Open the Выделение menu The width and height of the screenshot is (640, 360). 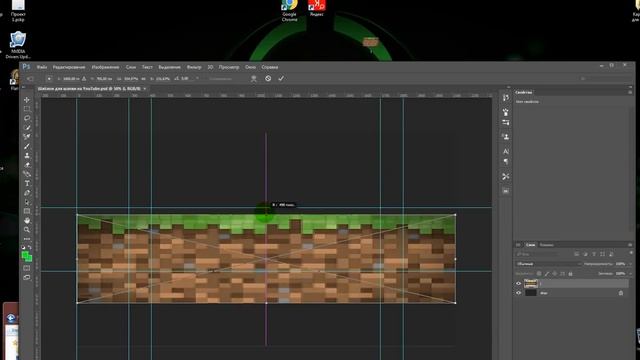coord(169,67)
